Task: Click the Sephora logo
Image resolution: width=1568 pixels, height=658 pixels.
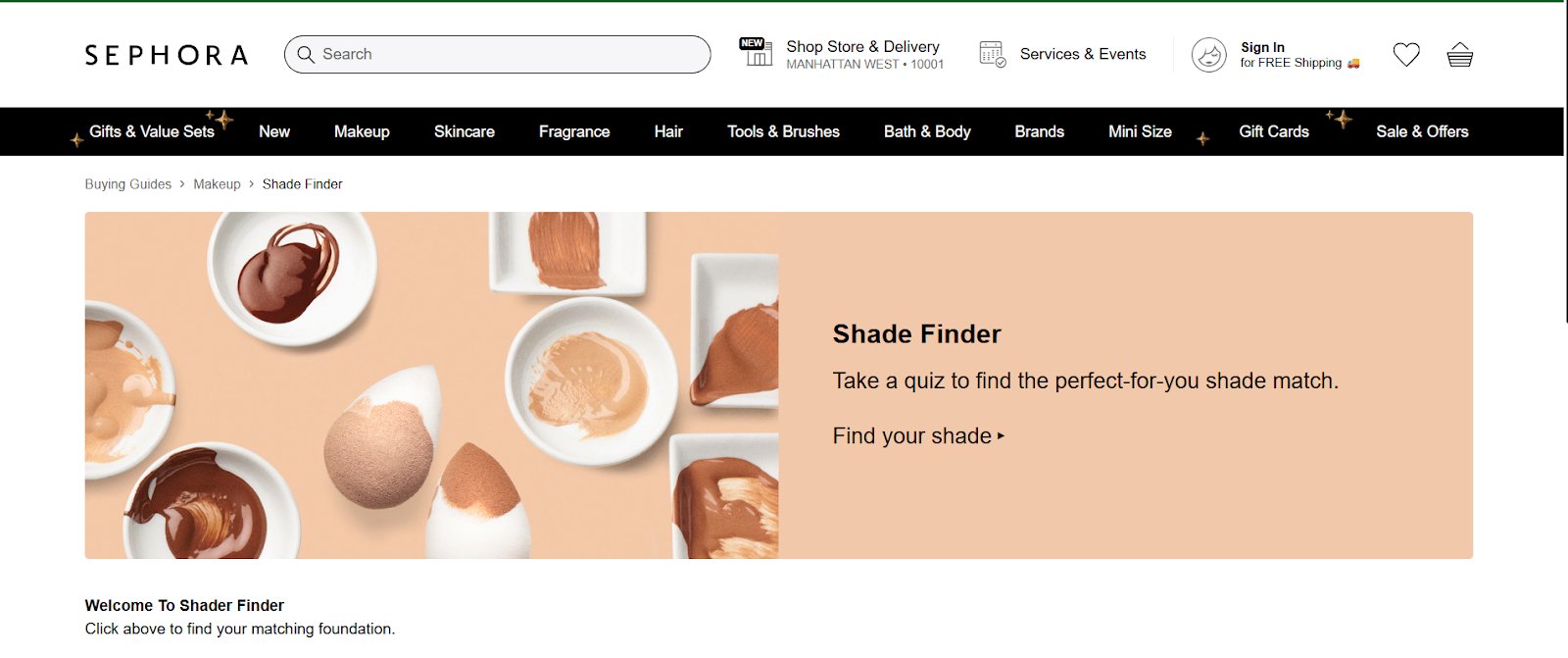Action: tap(166, 55)
